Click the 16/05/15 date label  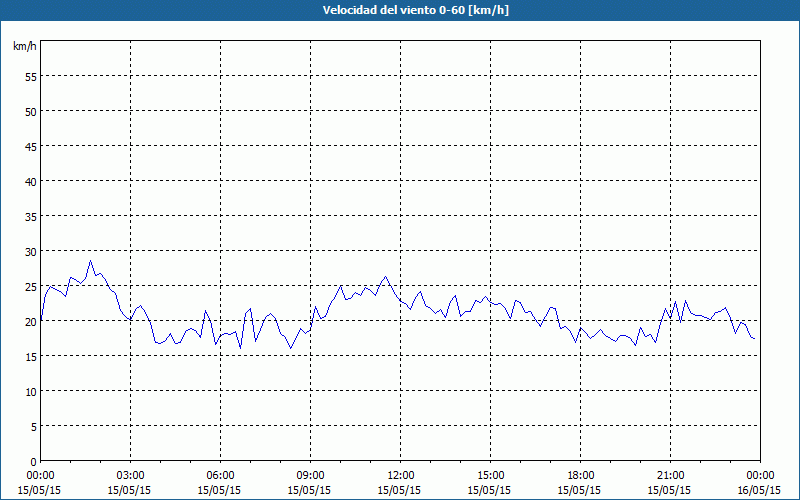[759, 490]
